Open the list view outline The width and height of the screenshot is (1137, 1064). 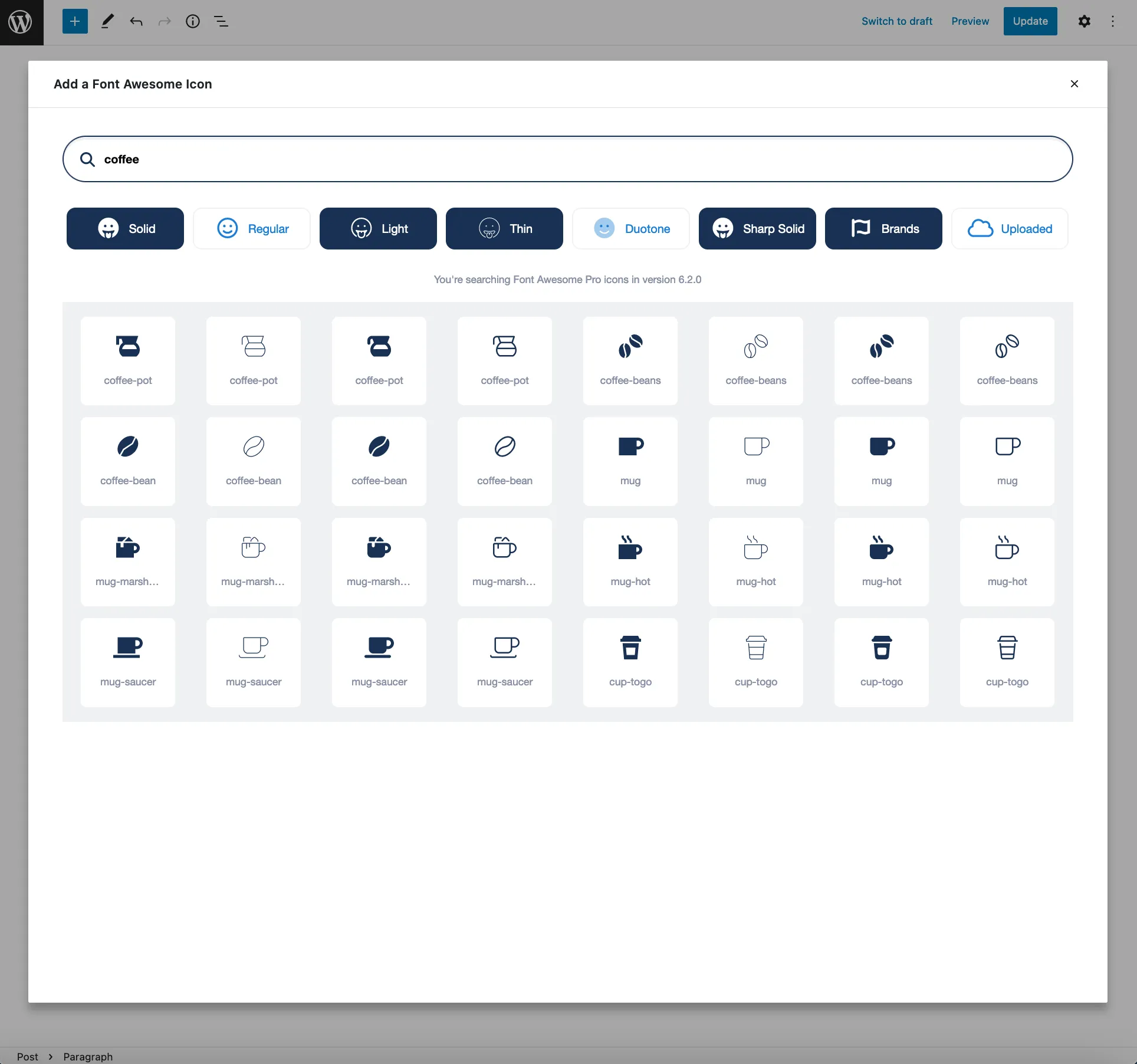[x=221, y=21]
